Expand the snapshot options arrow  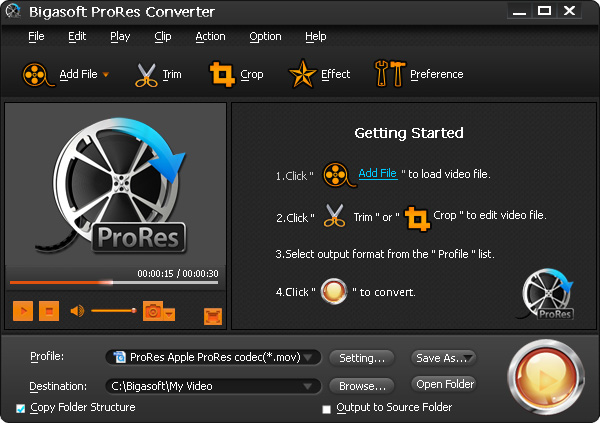[x=169, y=313]
